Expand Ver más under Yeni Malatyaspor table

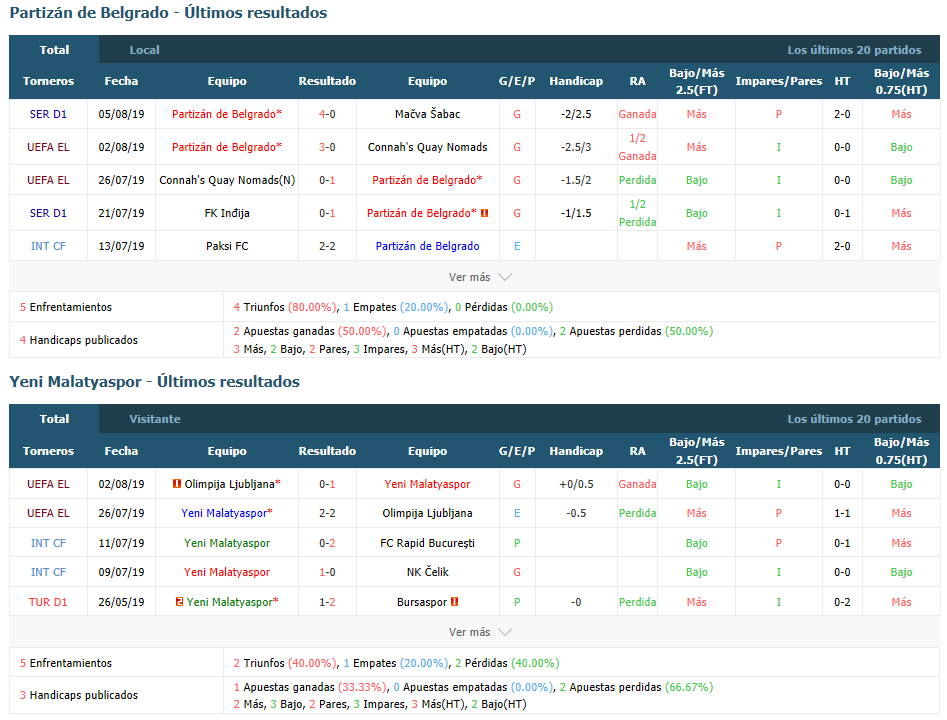click(x=480, y=632)
